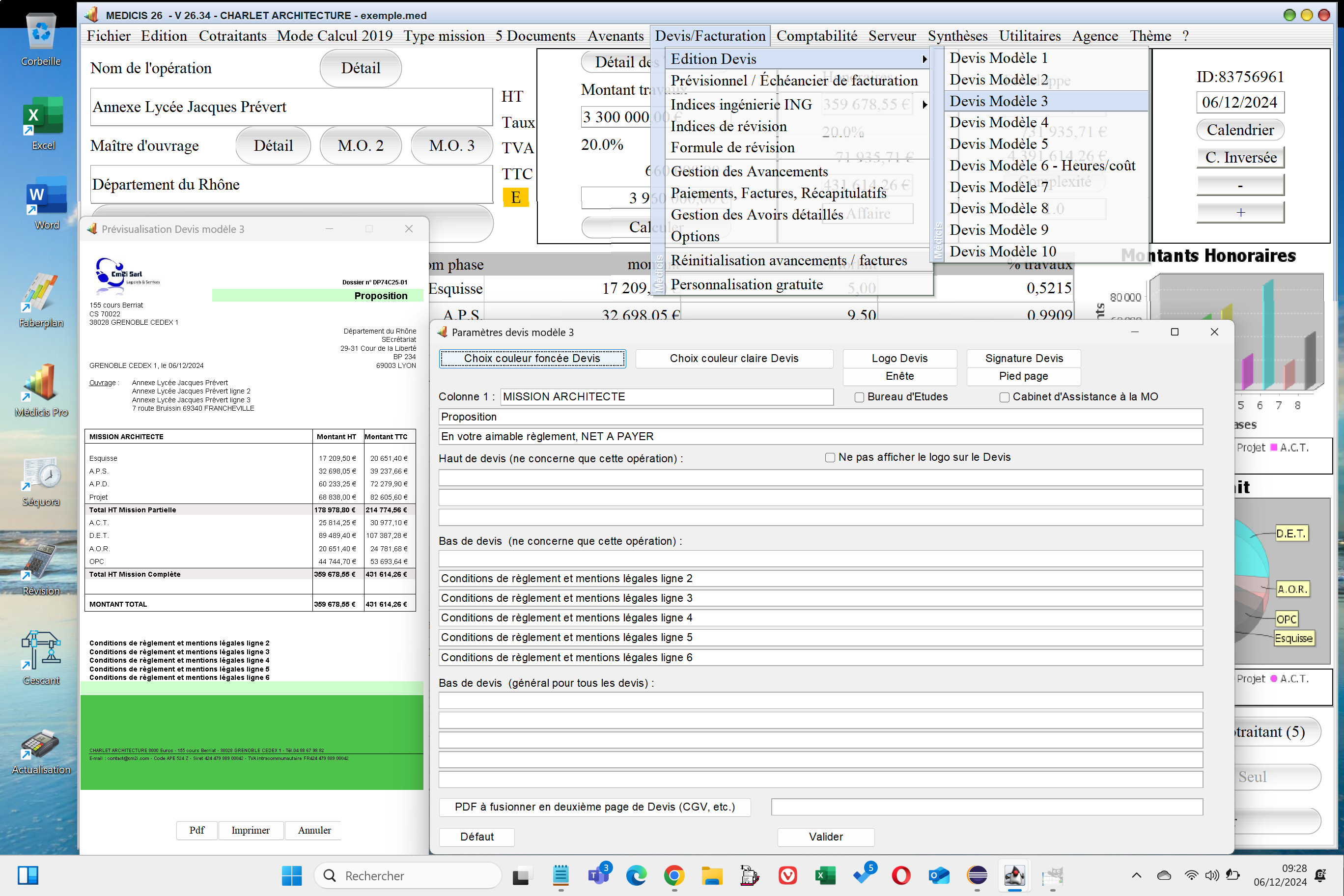Click the M.O. 2 button
The width and height of the screenshot is (1344, 896).
[361, 146]
